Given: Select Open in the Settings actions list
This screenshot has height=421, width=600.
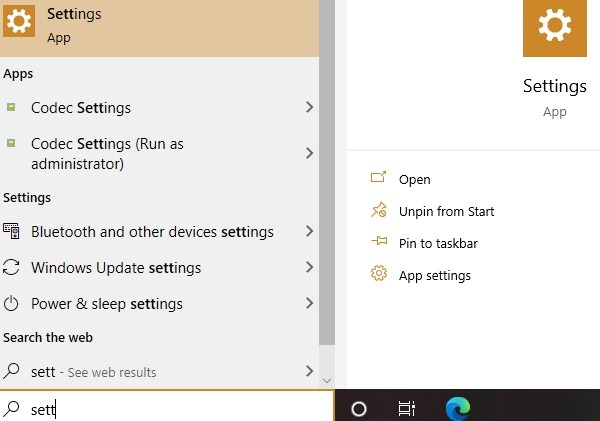Looking at the screenshot, I should (414, 179).
